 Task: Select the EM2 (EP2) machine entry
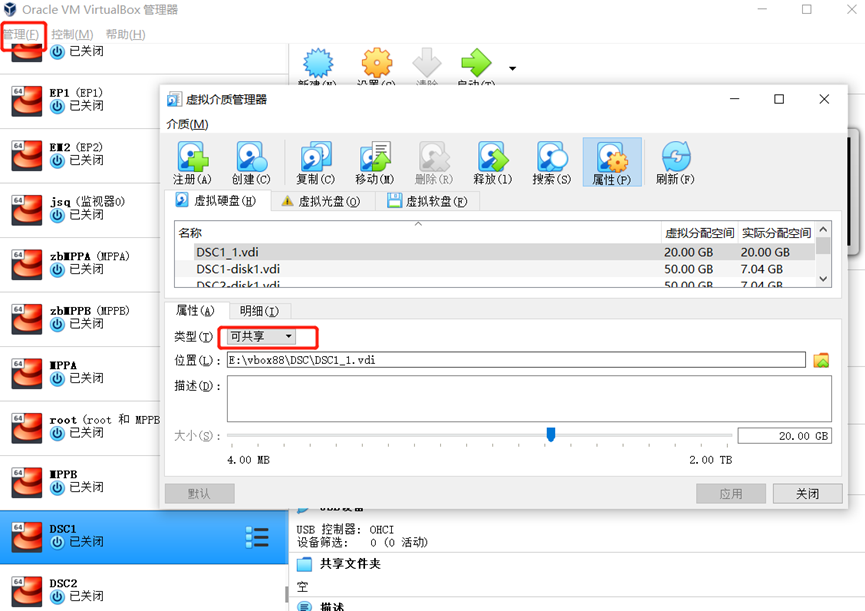point(80,156)
